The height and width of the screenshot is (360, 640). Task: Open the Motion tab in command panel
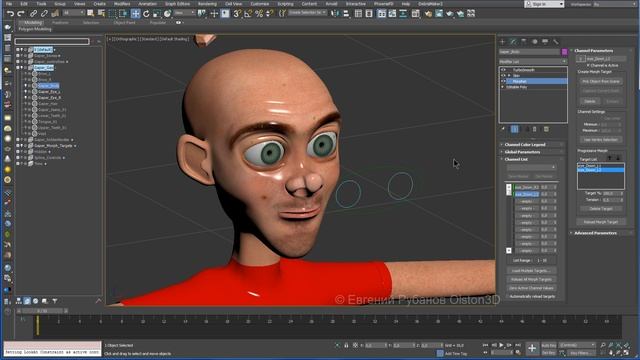pos(534,42)
